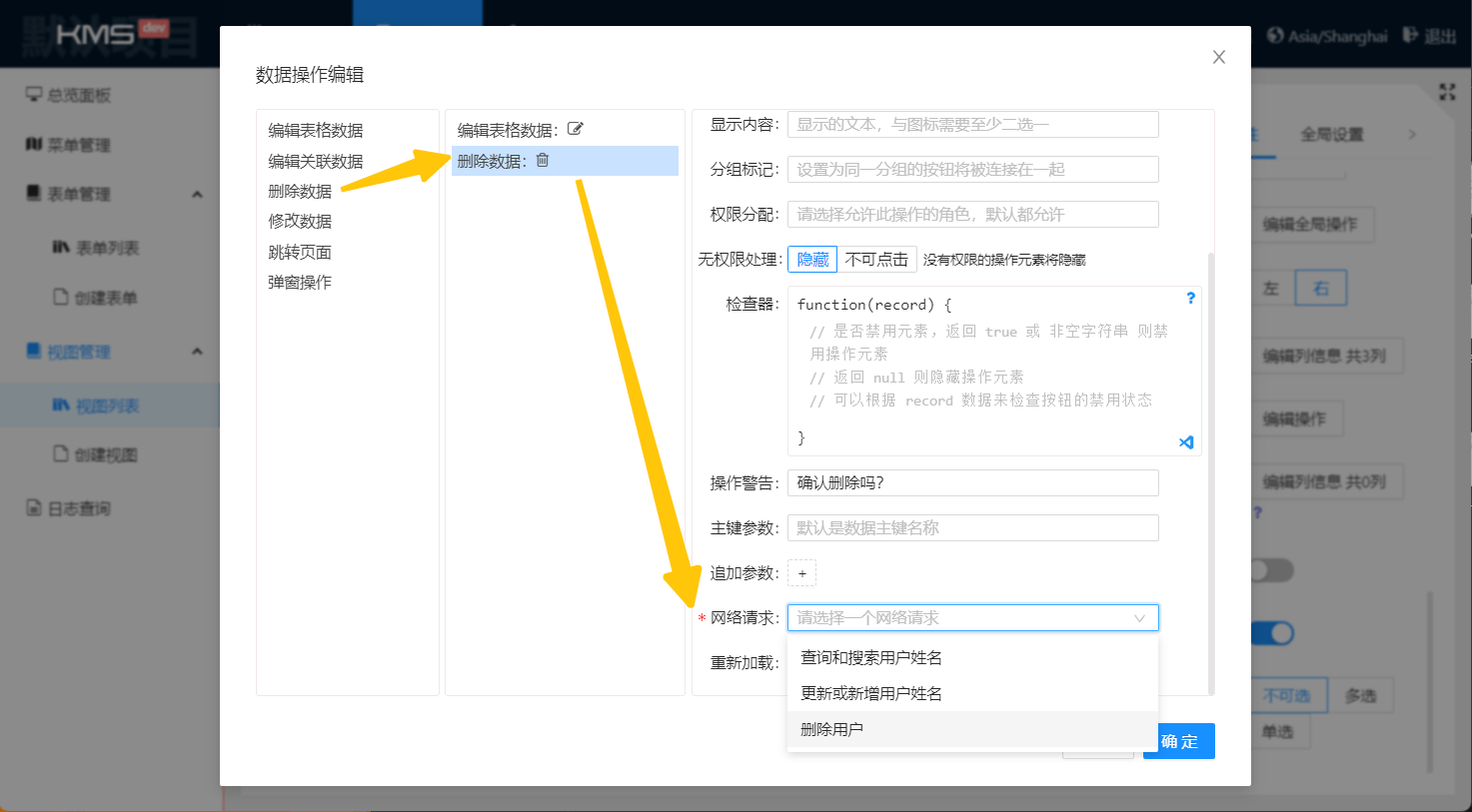Click the plus icon for 追加参数

click(x=802, y=573)
